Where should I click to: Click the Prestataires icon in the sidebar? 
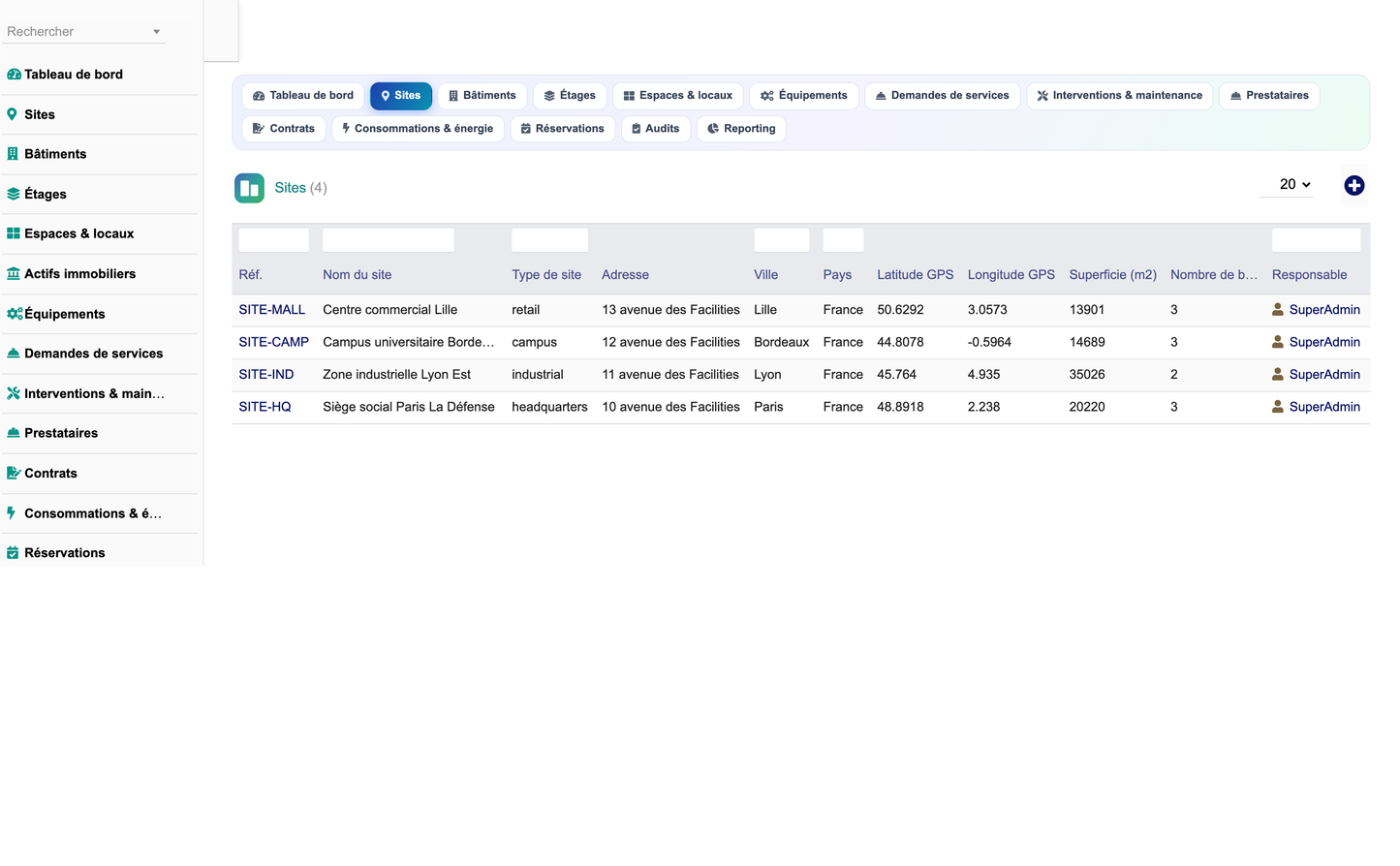(x=14, y=433)
